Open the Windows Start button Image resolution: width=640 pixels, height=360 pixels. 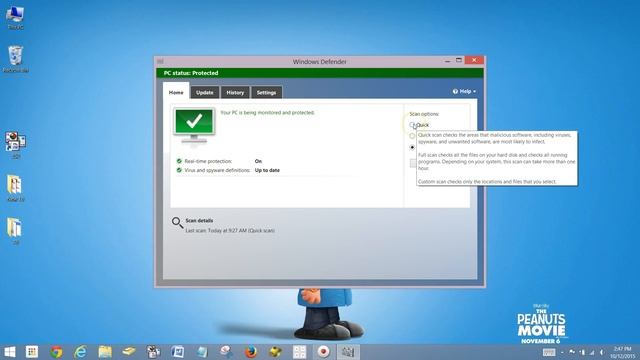pyautogui.click(x=9, y=352)
